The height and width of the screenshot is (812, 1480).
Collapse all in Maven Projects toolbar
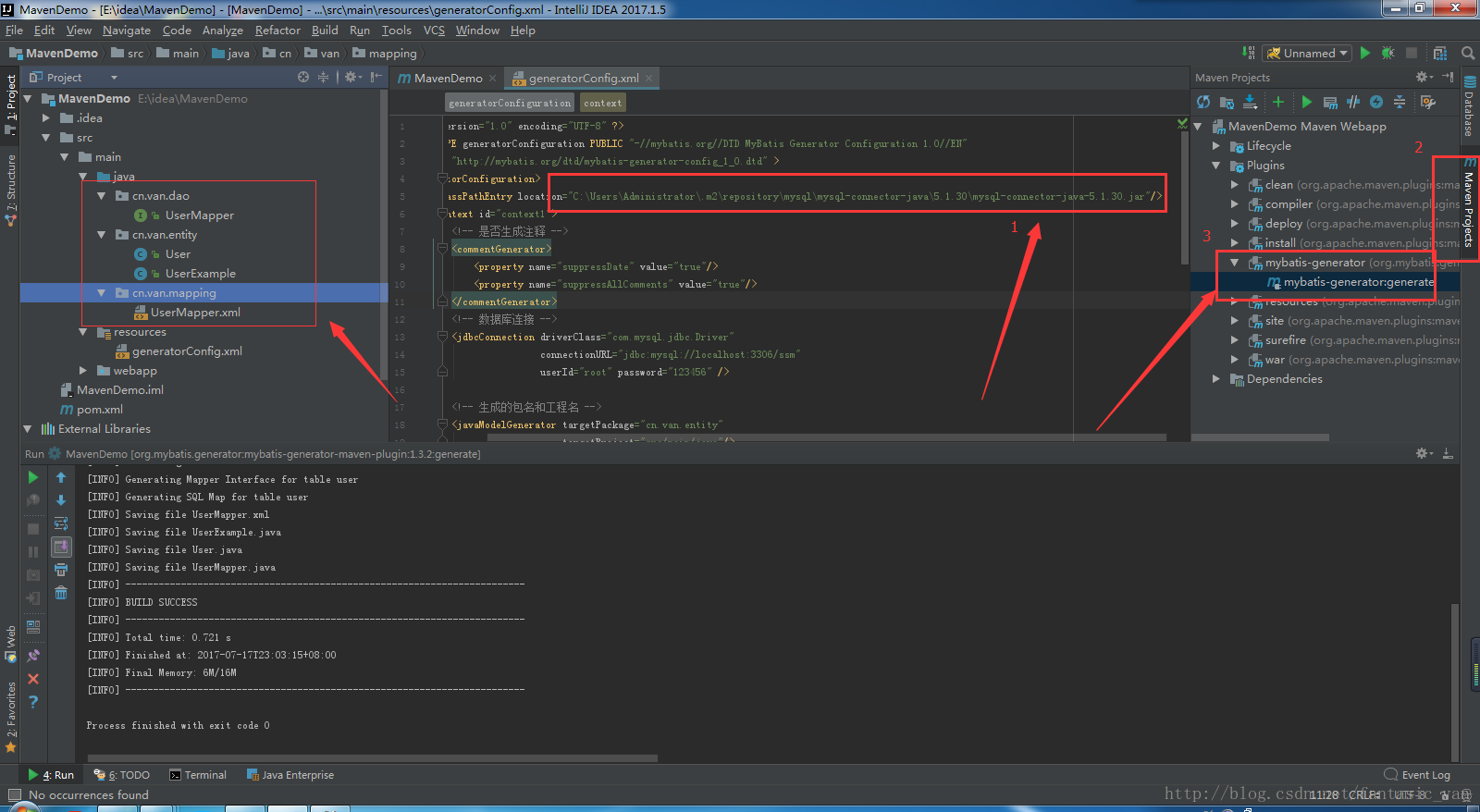1400,102
